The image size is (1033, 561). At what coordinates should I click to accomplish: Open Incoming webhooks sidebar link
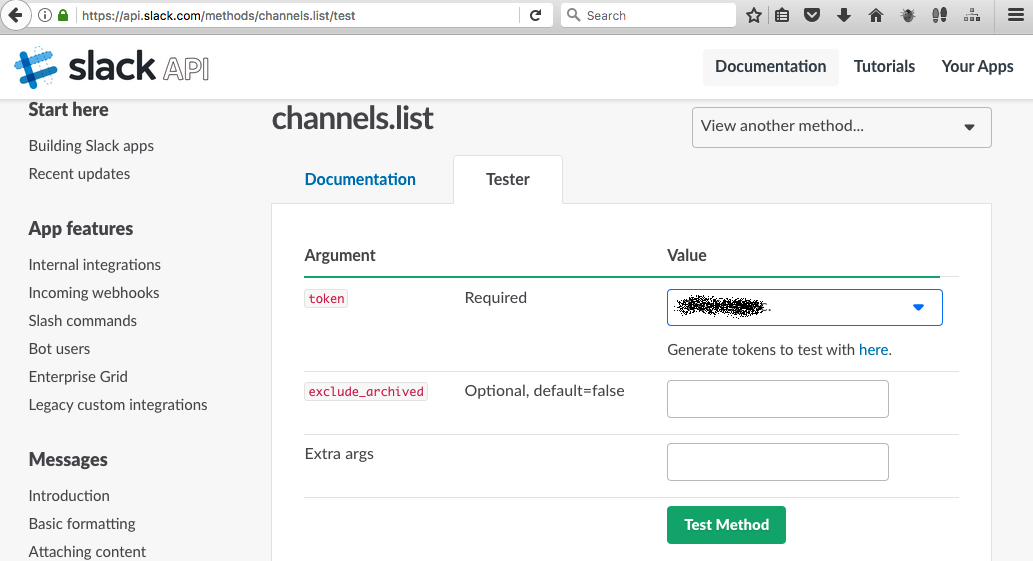click(x=94, y=293)
